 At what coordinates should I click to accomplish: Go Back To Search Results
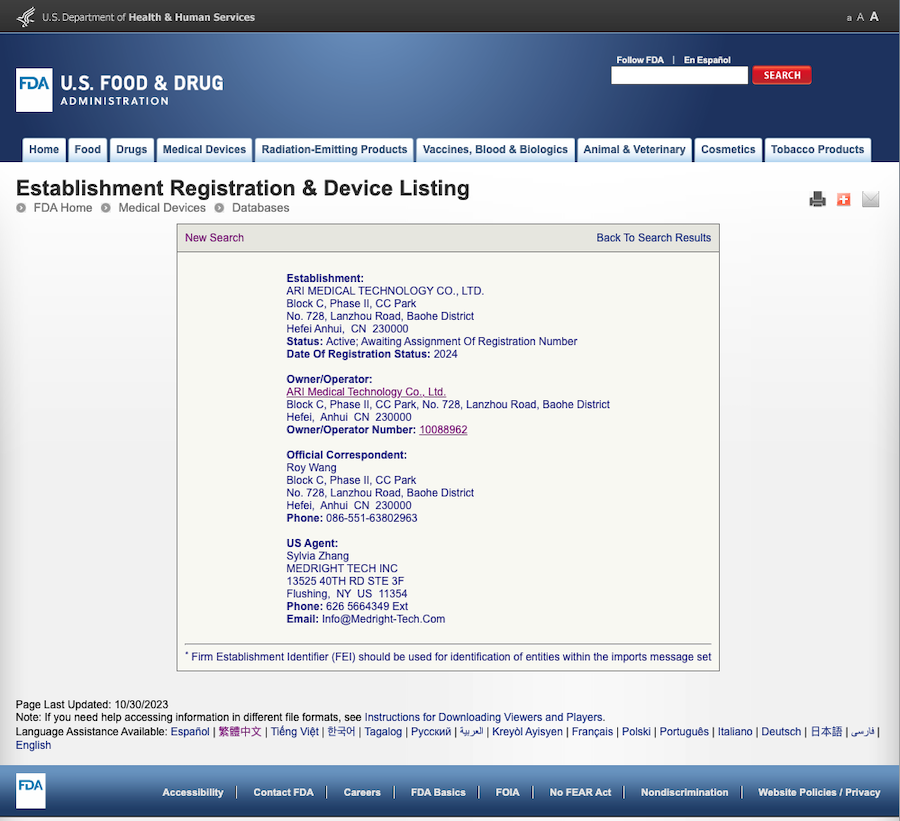pos(653,238)
